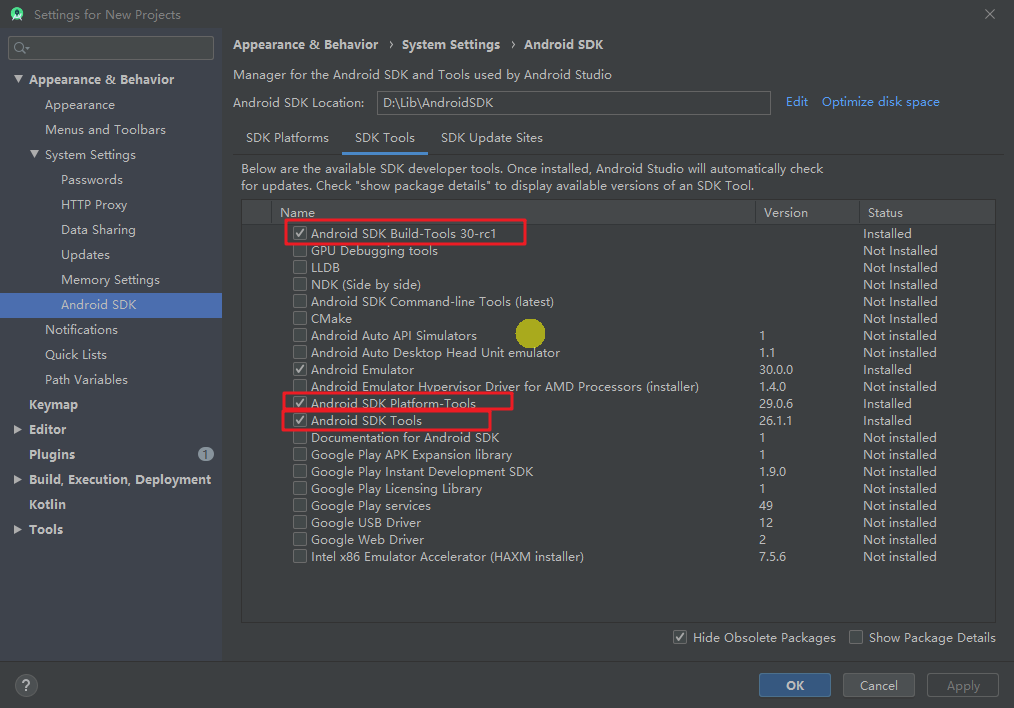The width and height of the screenshot is (1014, 708).
Task: Select Updates in the sidebar
Action: (x=85, y=255)
